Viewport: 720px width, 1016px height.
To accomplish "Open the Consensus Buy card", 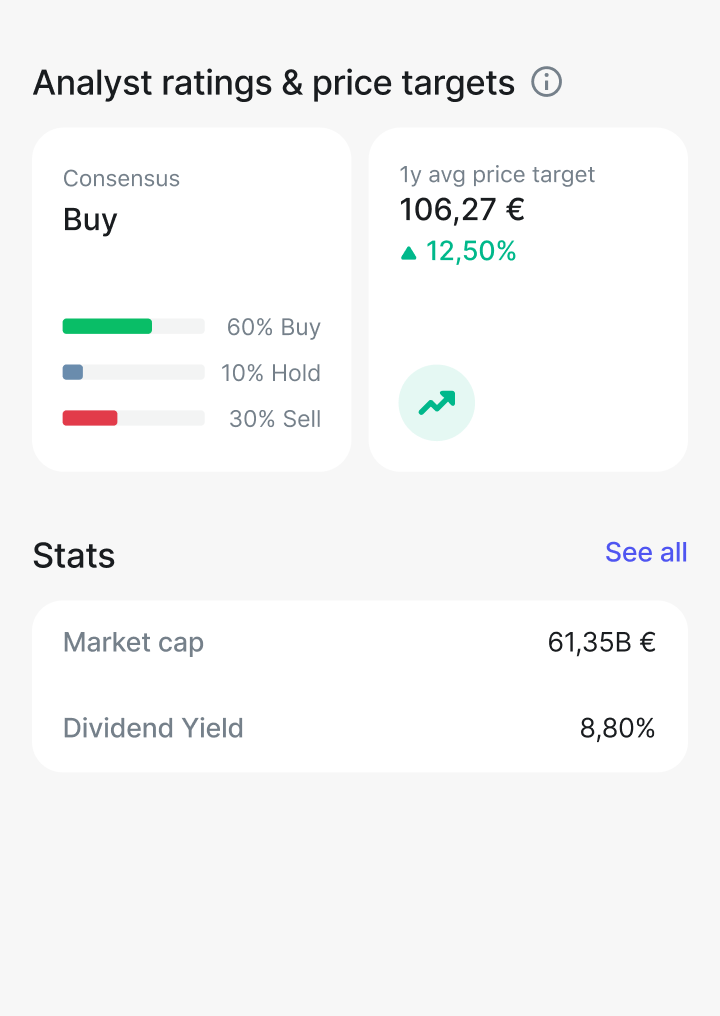I will coord(192,299).
